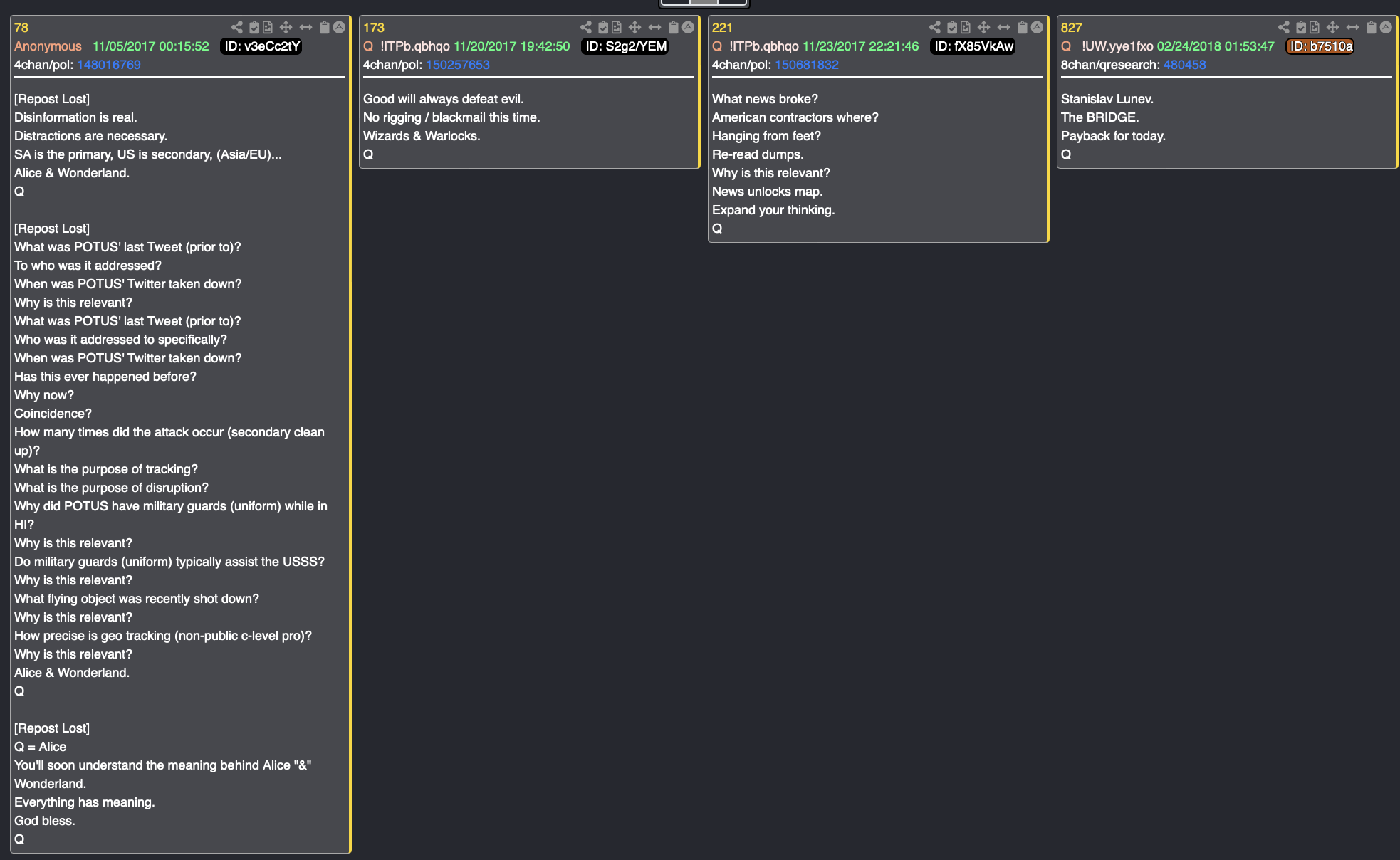Click tripcode !ITPb.qbhqo on post 221

[x=764, y=46]
